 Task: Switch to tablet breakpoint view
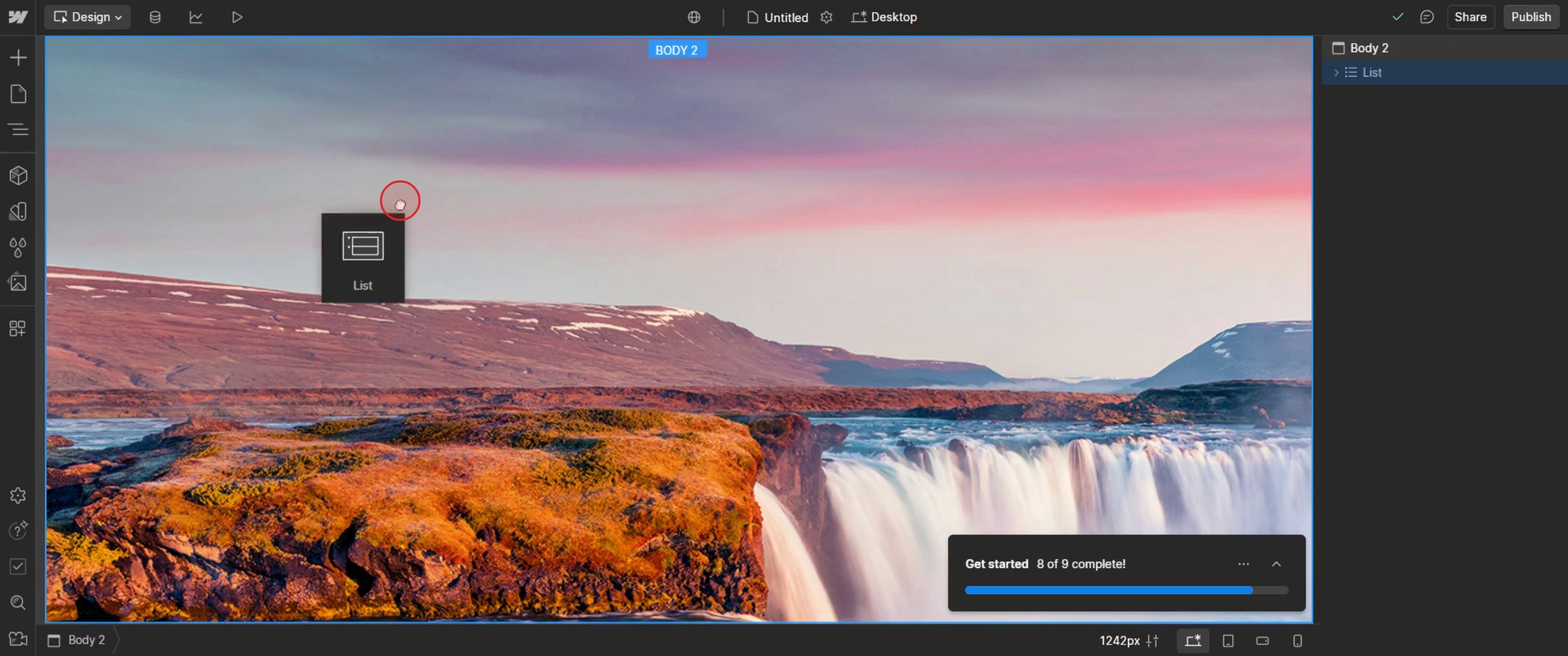1228,640
